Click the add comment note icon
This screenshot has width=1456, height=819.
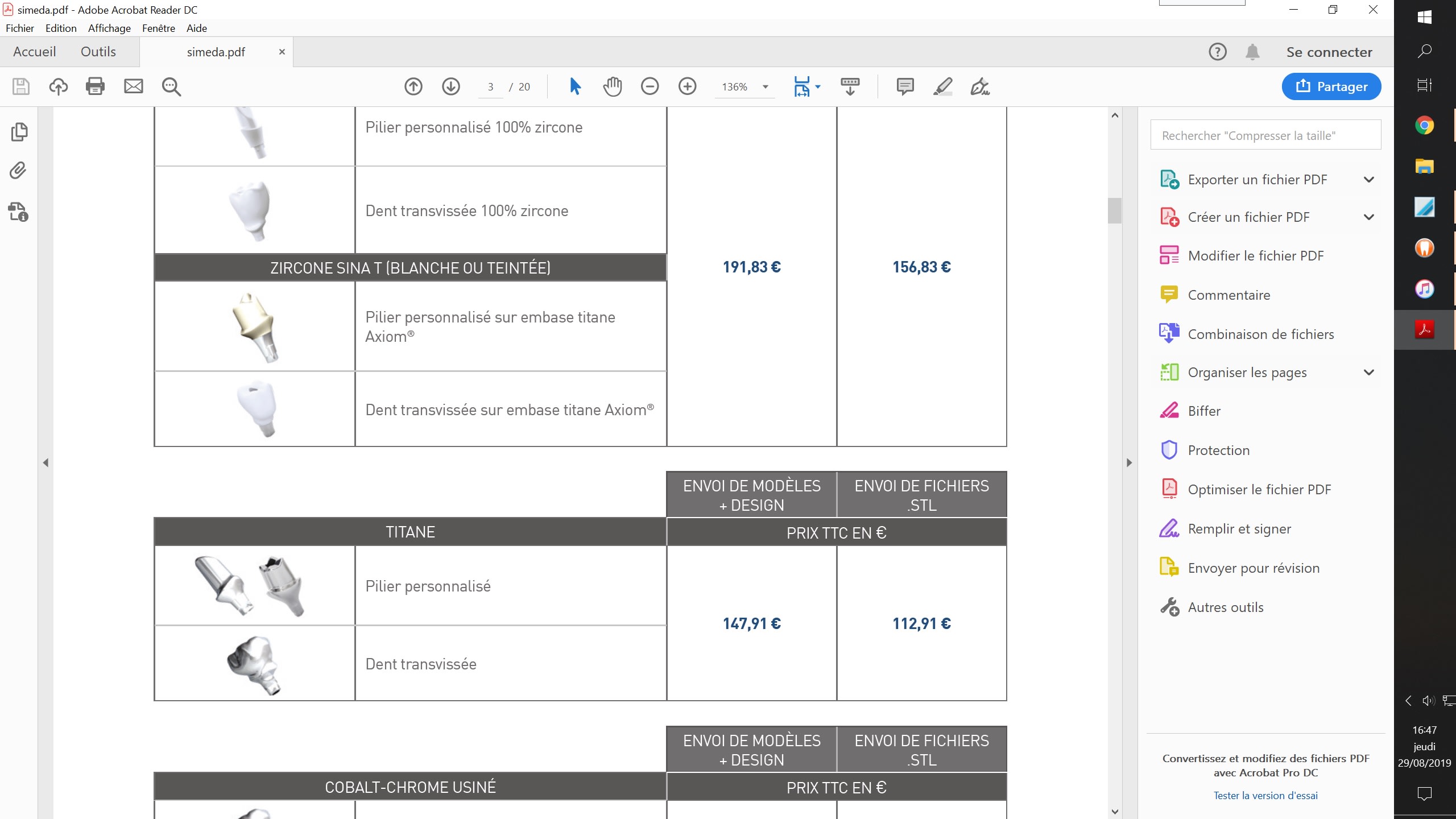(905, 86)
